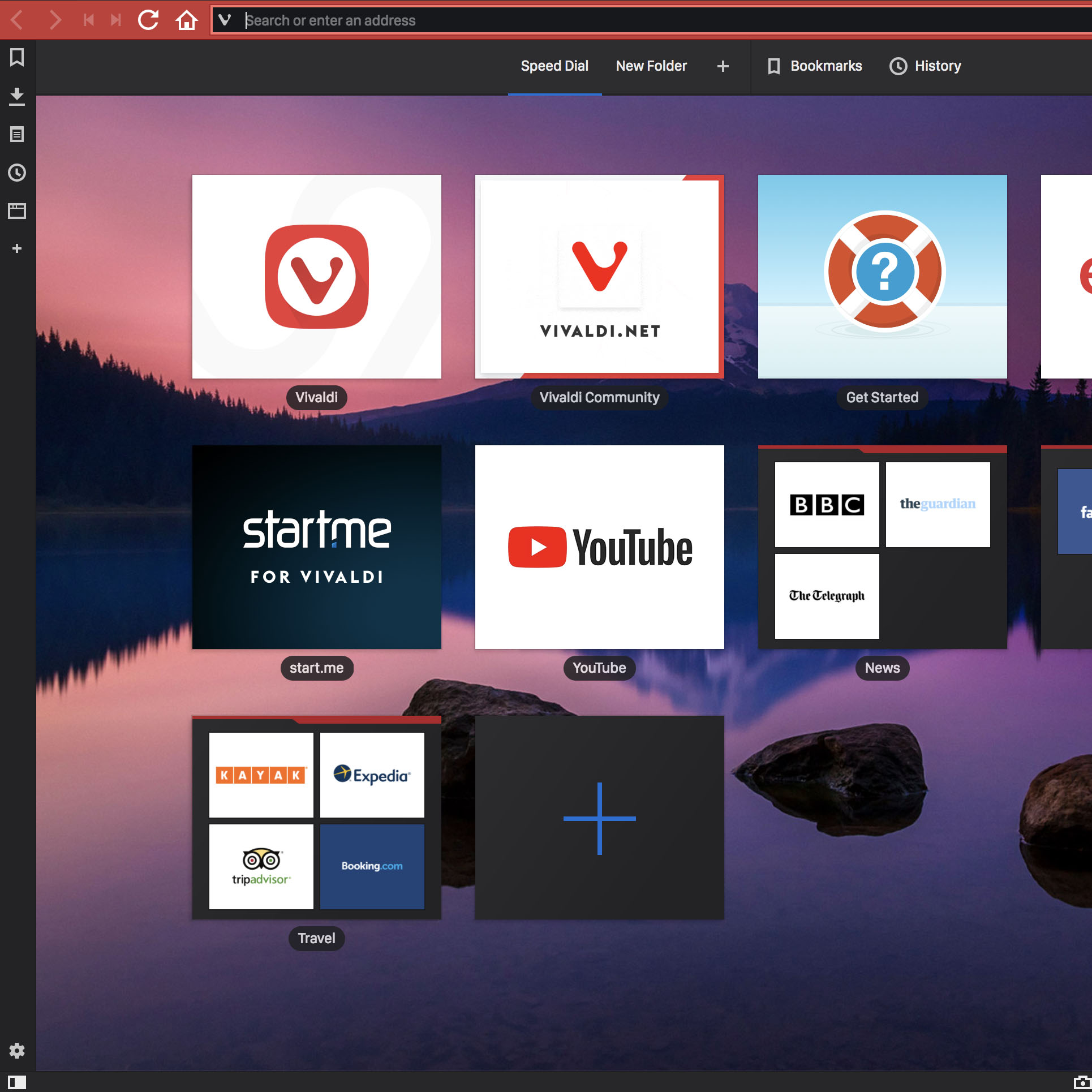Open the Notes panel in sidebar
The height and width of the screenshot is (1092, 1092).
click(17, 135)
